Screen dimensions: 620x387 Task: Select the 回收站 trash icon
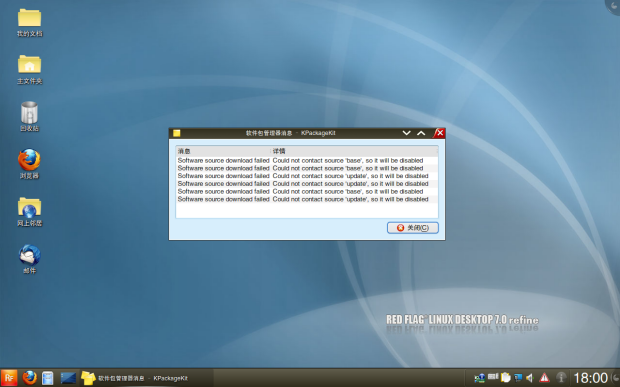coord(29,117)
